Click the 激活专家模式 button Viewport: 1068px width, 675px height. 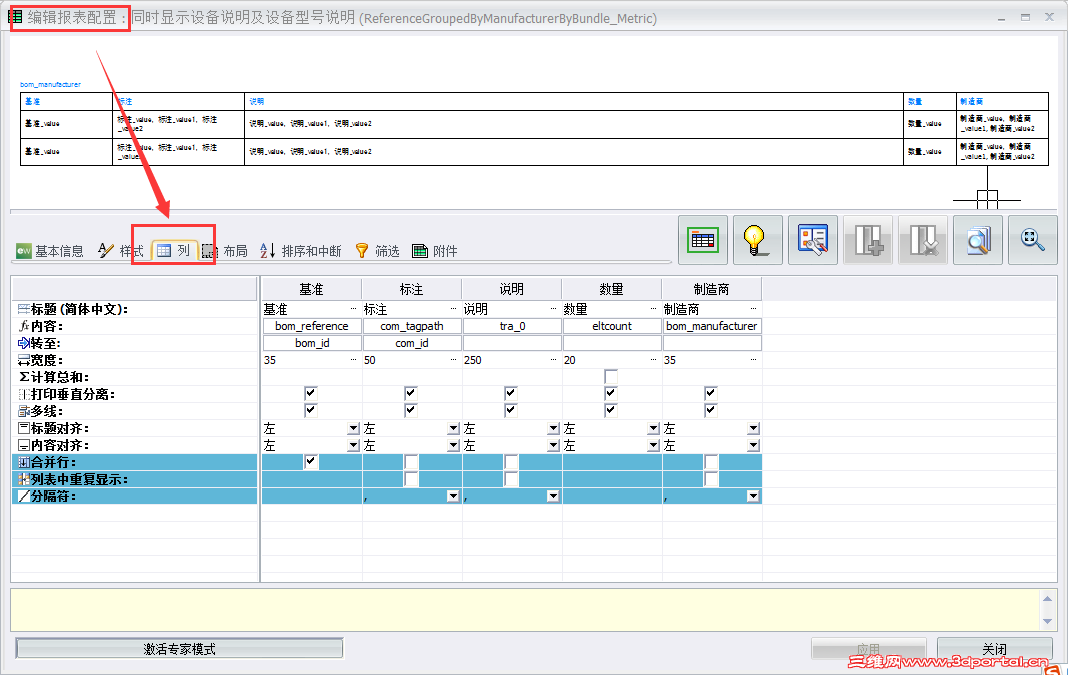click(x=180, y=647)
